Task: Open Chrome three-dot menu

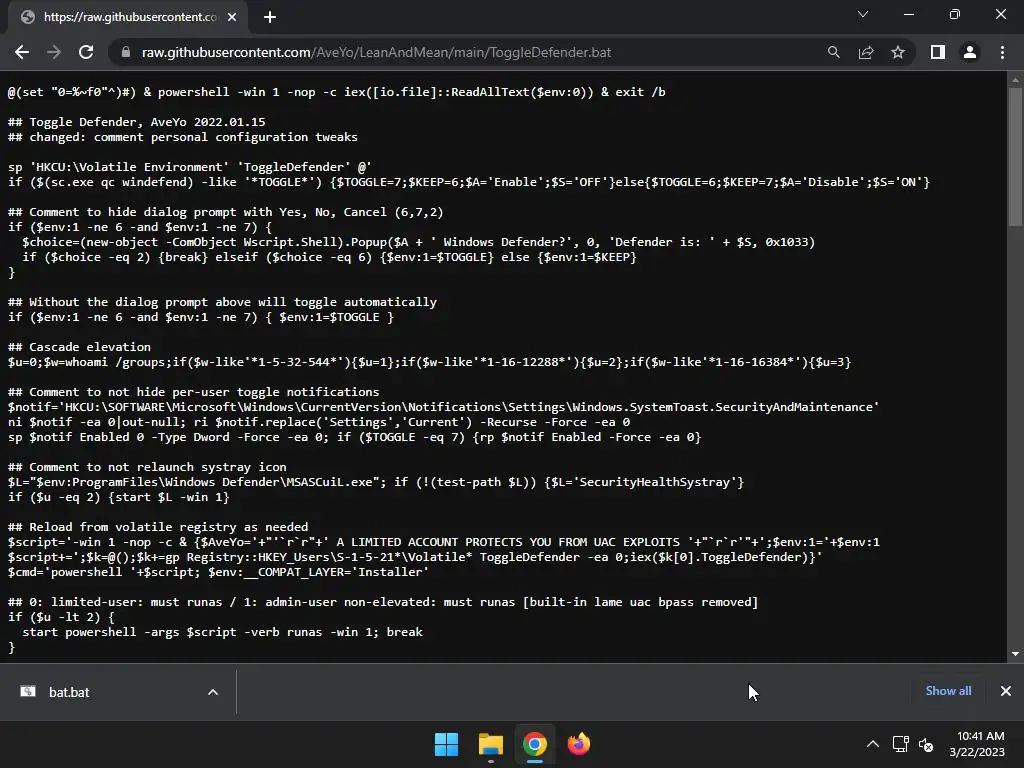Action: pyautogui.click(x=1002, y=52)
